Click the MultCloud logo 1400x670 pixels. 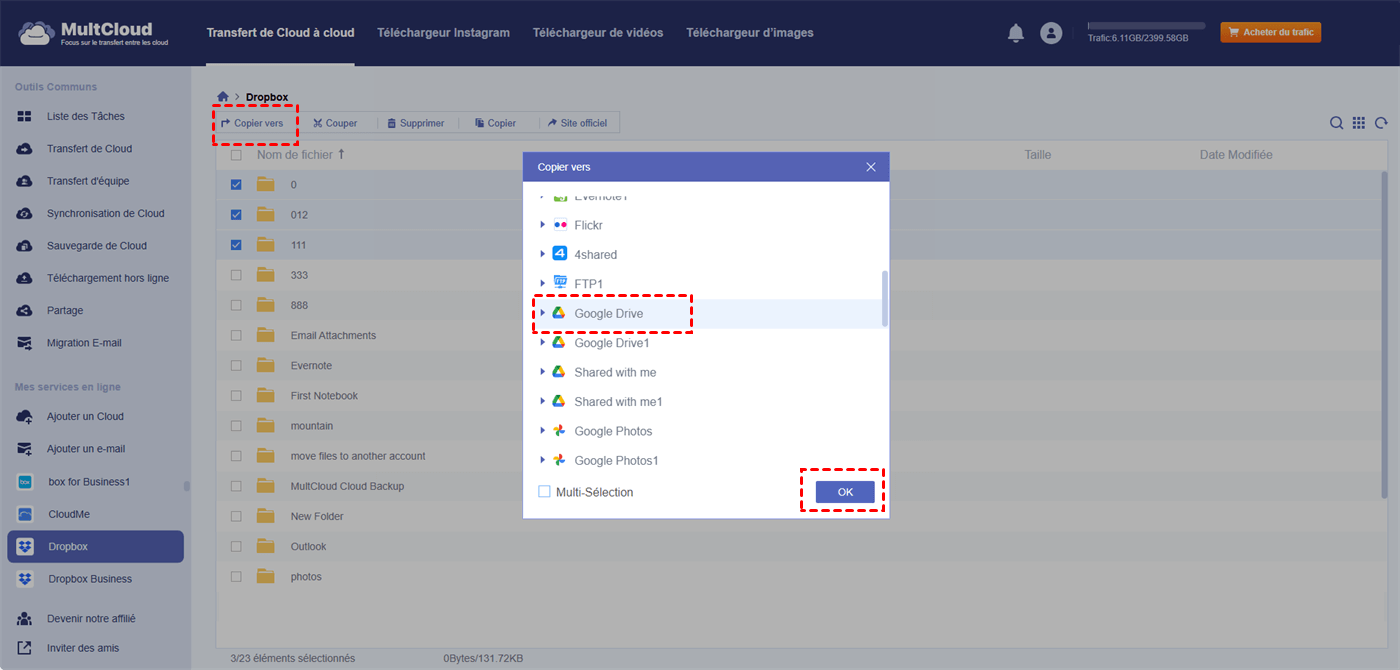(x=92, y=33)
